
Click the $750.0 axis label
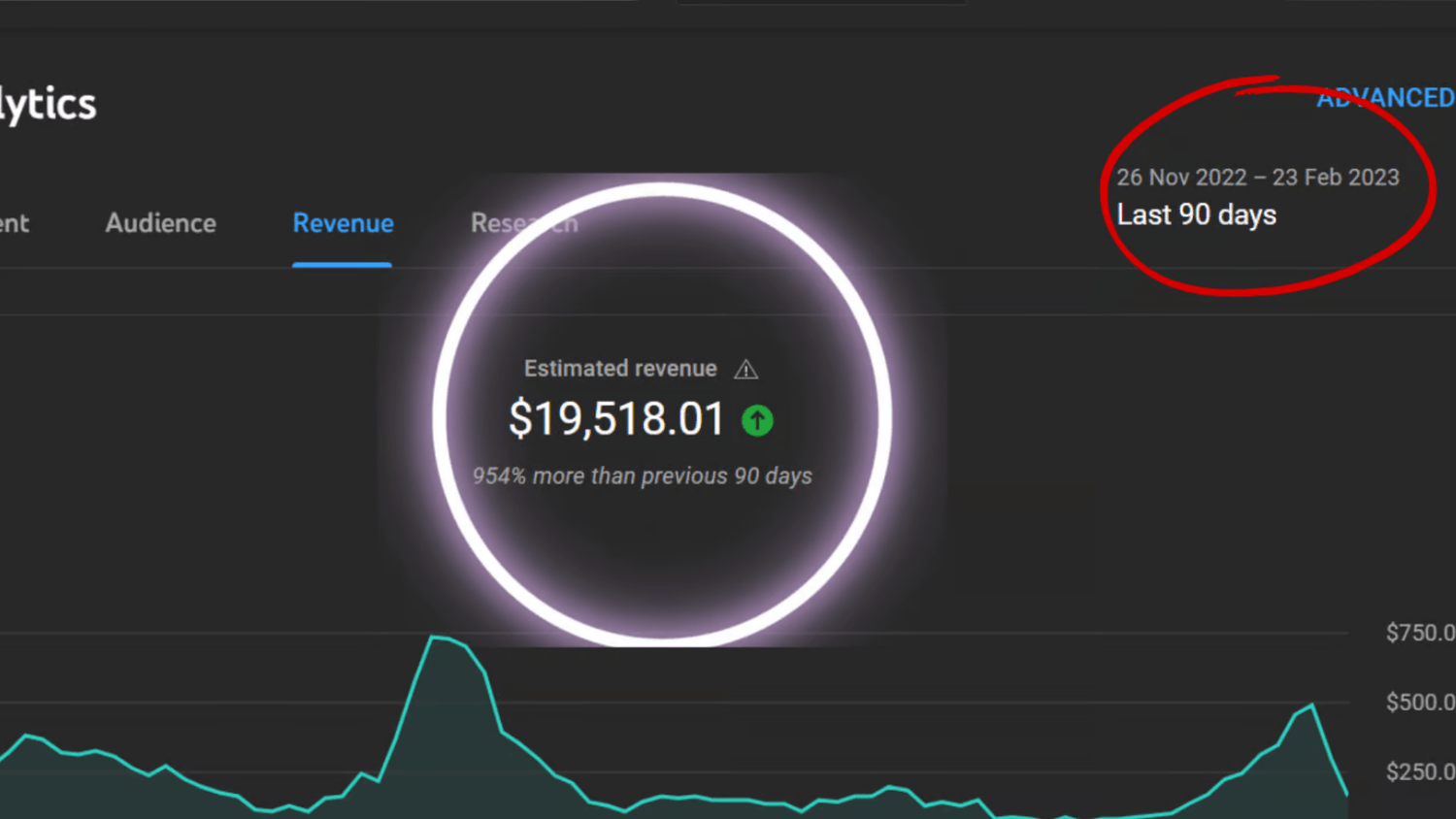pyautogui.click(x=1419, y=634)
